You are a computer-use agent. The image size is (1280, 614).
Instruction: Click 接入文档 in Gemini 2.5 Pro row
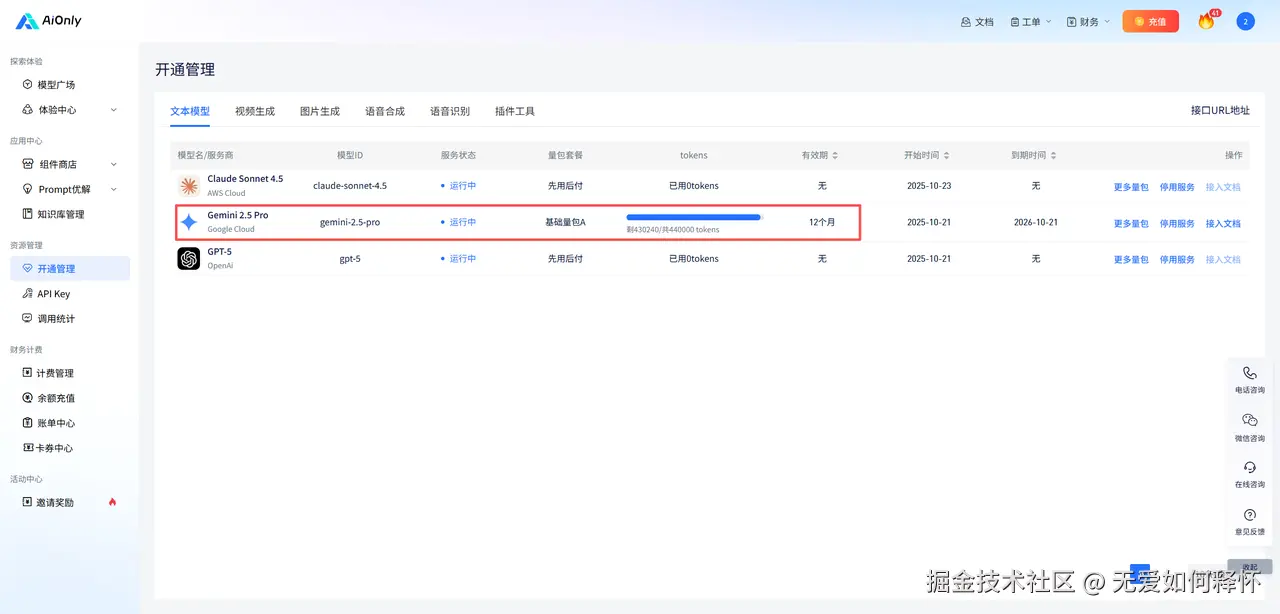point(1223,223)
